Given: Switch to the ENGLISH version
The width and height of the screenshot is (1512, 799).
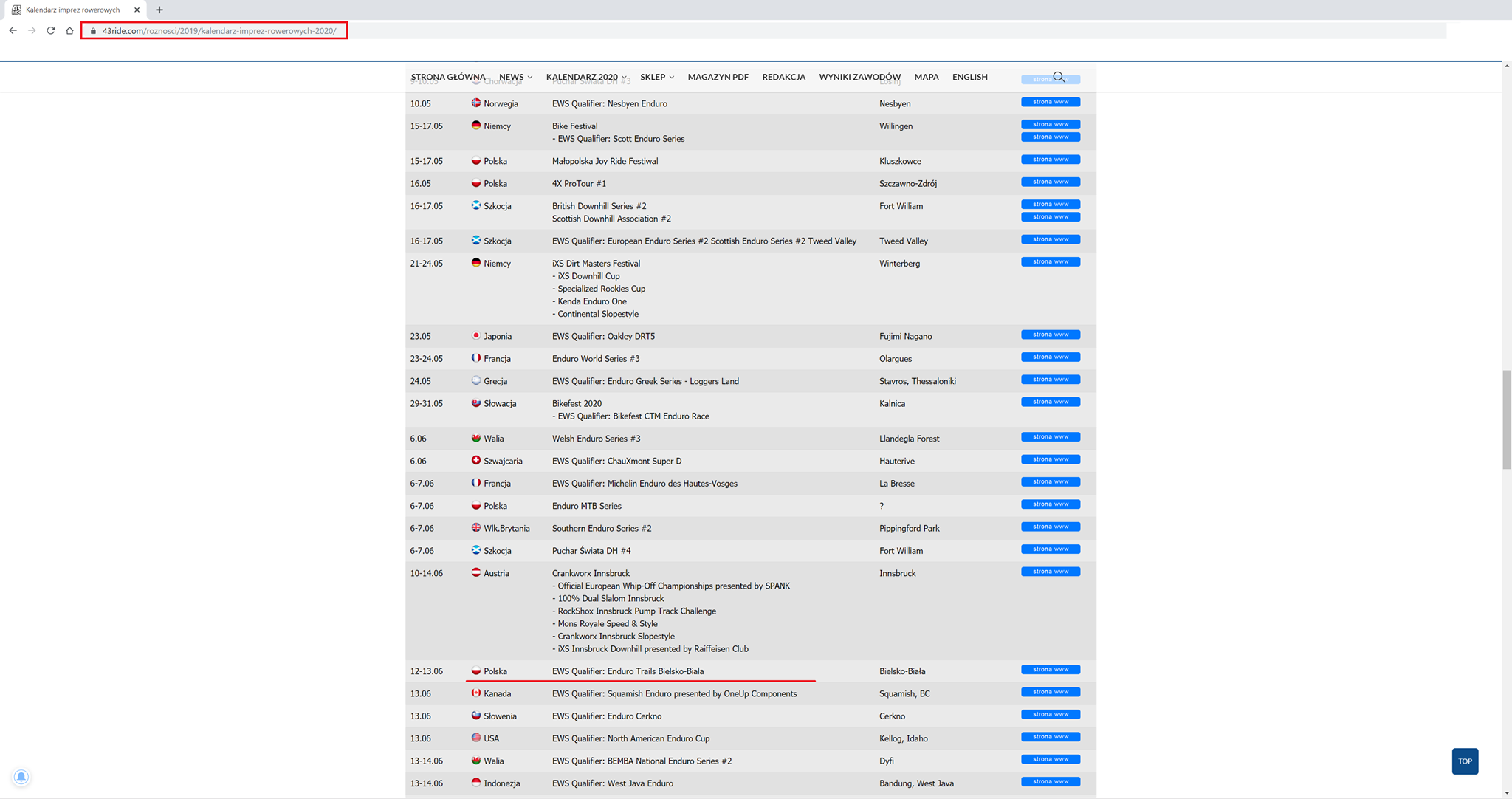Looking at the screenshot, I should point(969,77).
